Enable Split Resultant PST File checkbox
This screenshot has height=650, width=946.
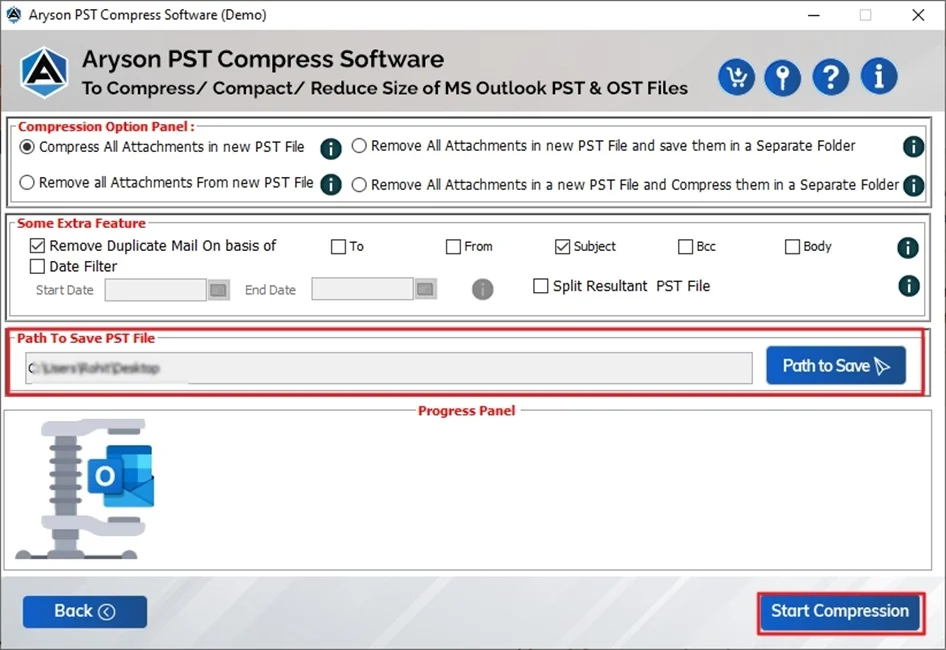click(x=541, y=285)
